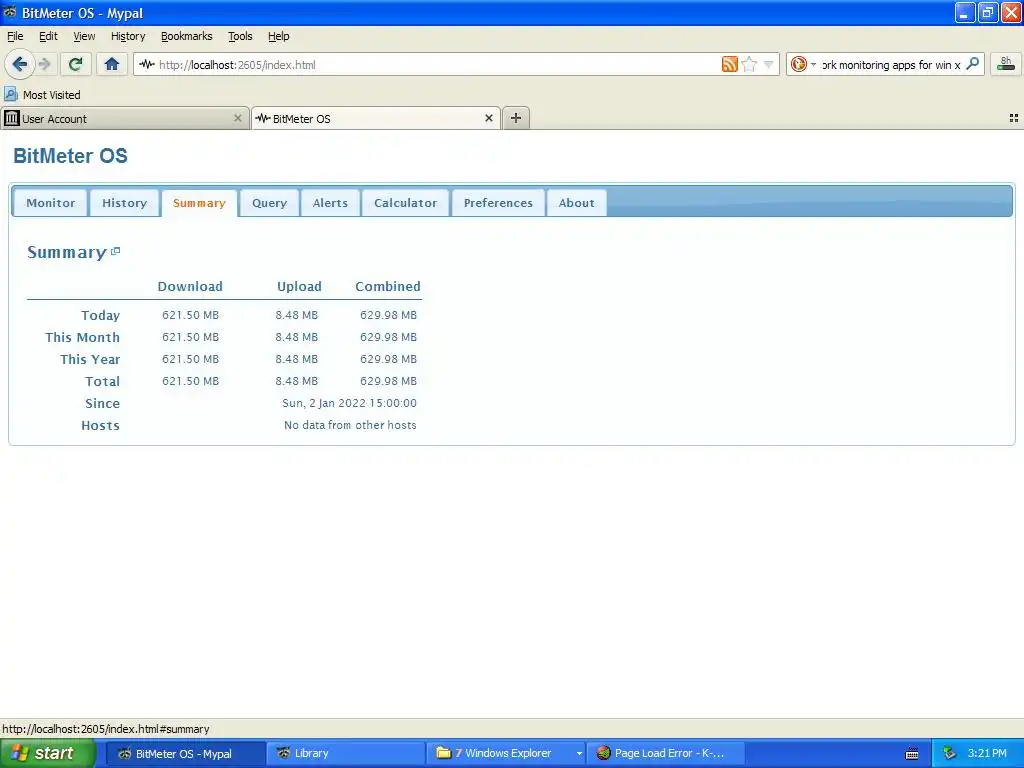The image size is (1024, 768).
Task: Click the 8h toolbar button
Action: point(1006,64)
